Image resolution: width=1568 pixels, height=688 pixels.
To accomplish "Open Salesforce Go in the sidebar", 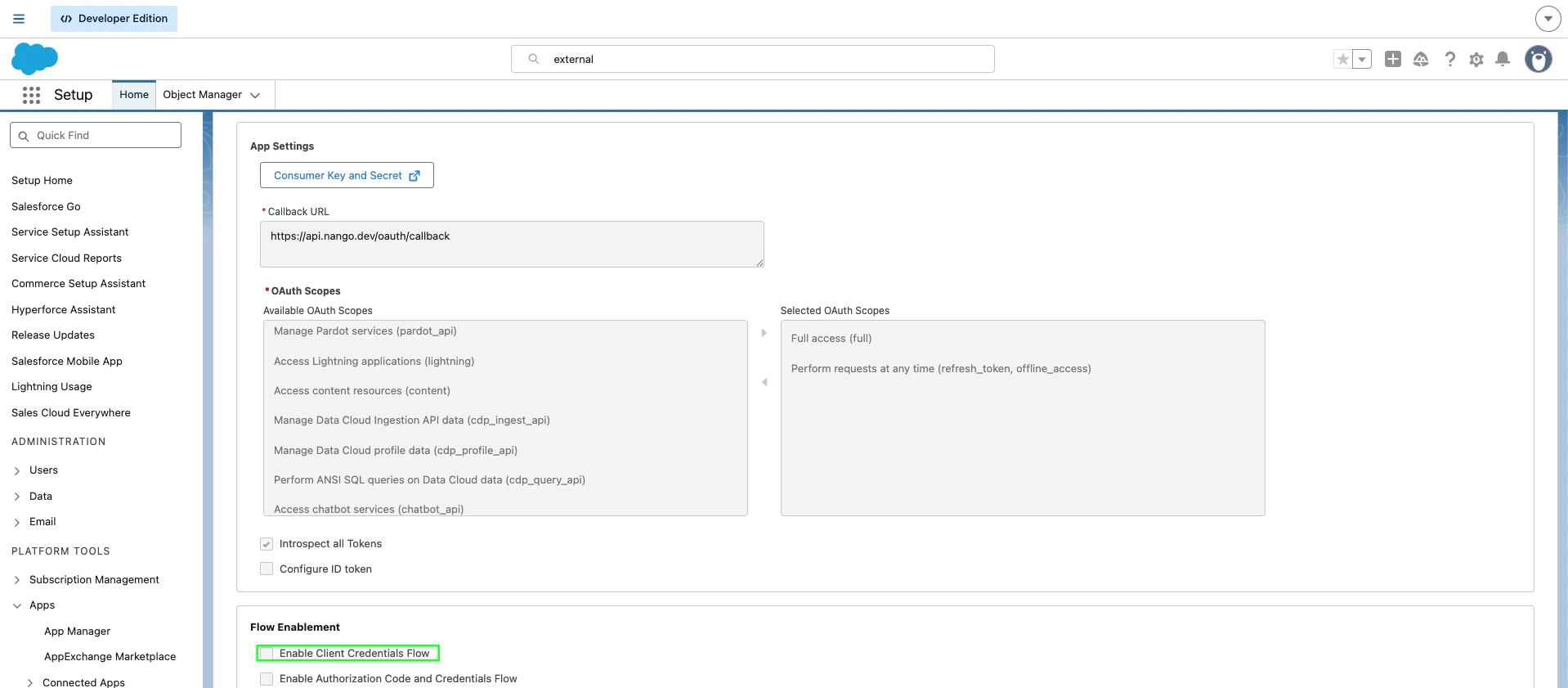I will coord(46,207).
